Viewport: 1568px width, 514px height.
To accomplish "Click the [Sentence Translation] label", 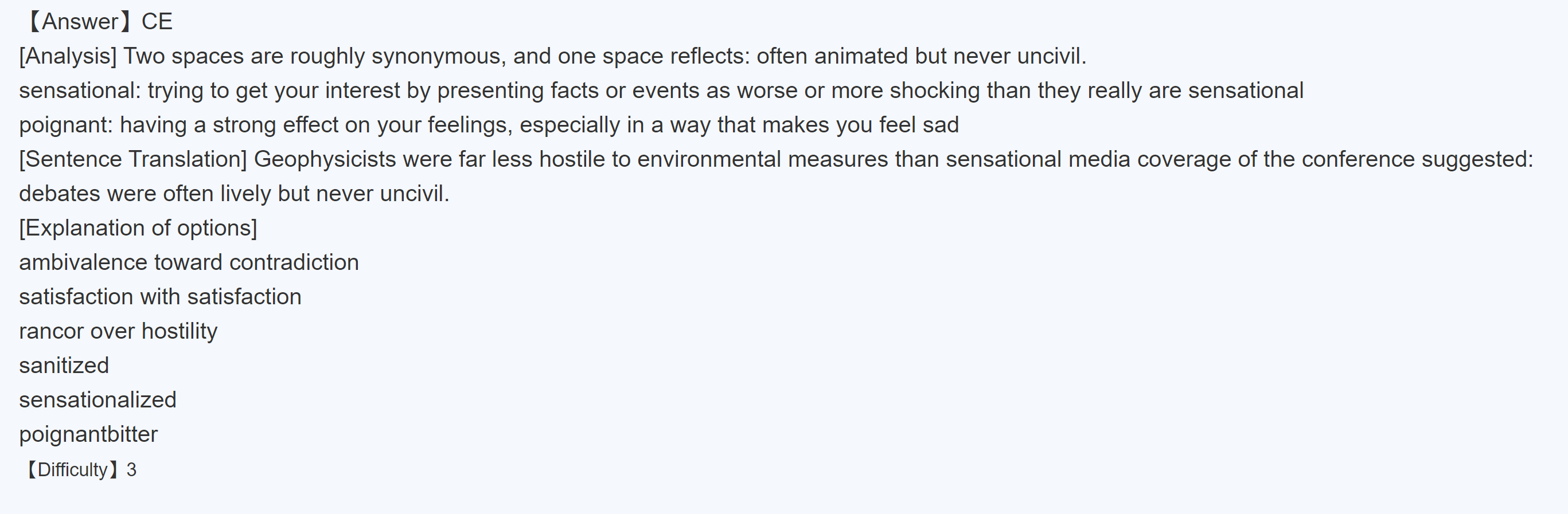I will pos(132,159).
